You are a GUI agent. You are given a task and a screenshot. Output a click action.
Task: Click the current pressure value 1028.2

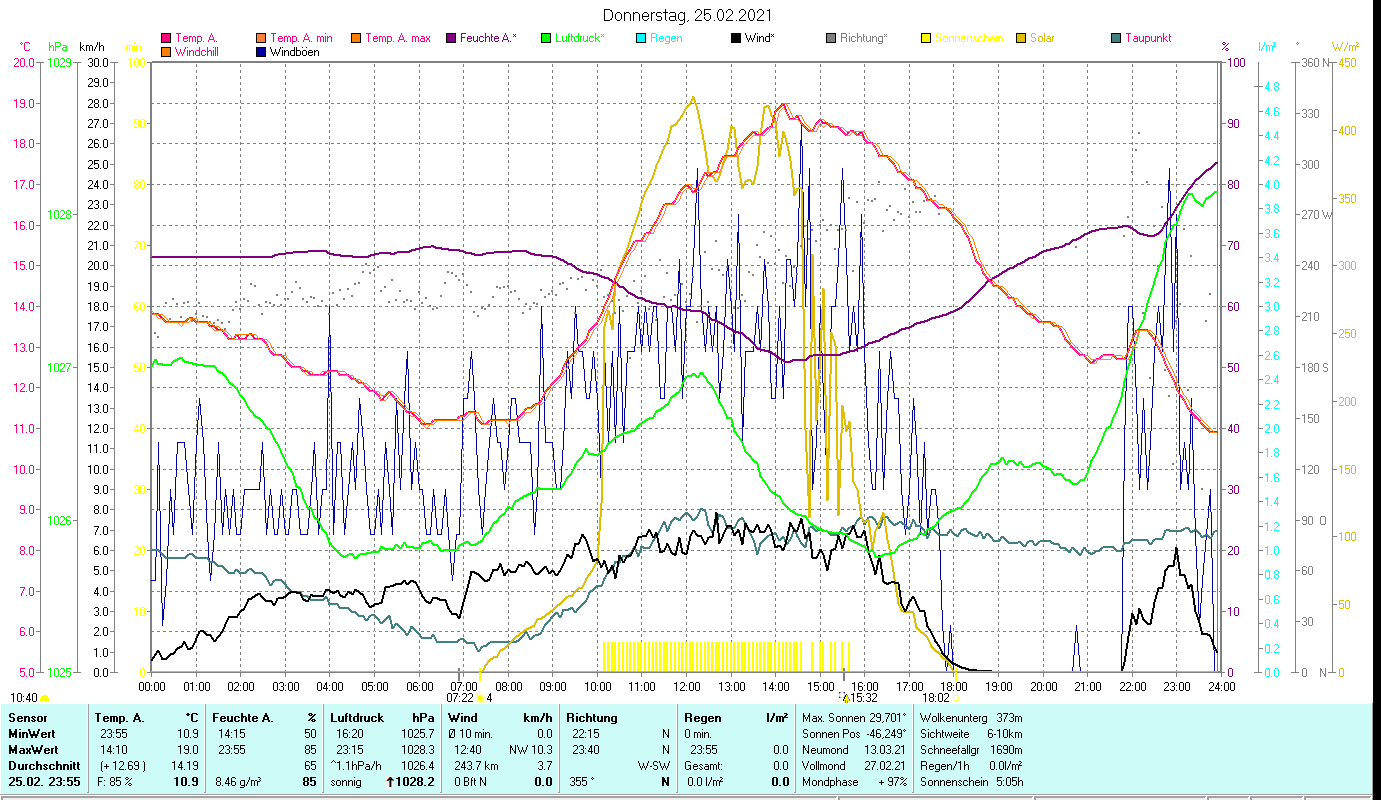pos(415,781)
